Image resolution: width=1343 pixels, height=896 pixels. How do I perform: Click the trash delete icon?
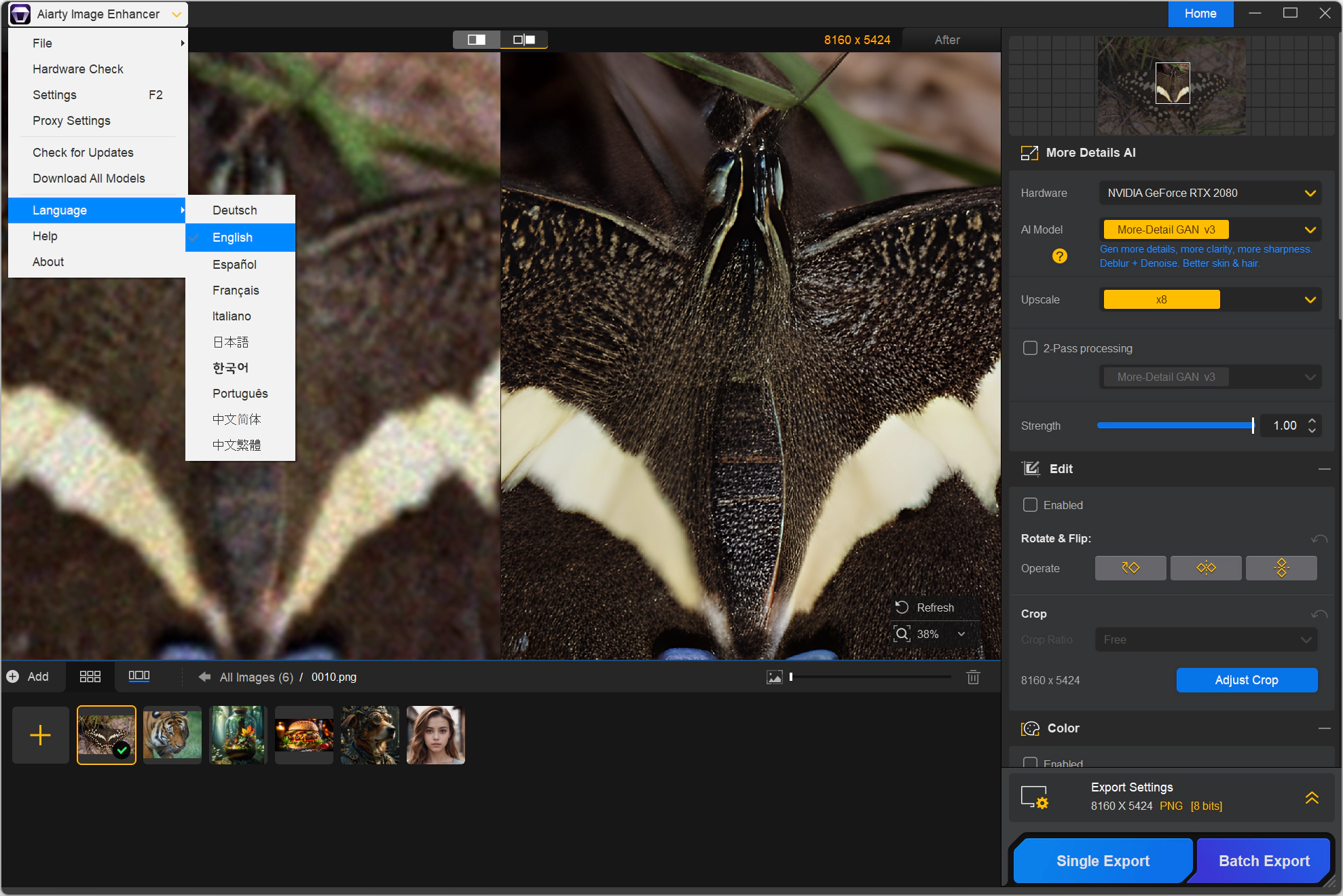coord(973,677)
